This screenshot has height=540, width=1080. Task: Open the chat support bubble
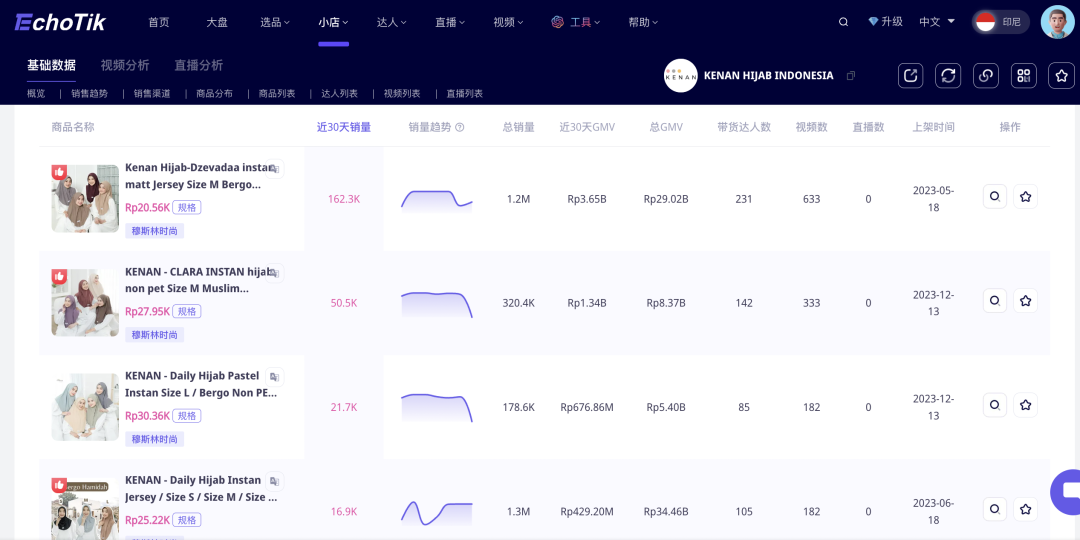click(1066, 491)
